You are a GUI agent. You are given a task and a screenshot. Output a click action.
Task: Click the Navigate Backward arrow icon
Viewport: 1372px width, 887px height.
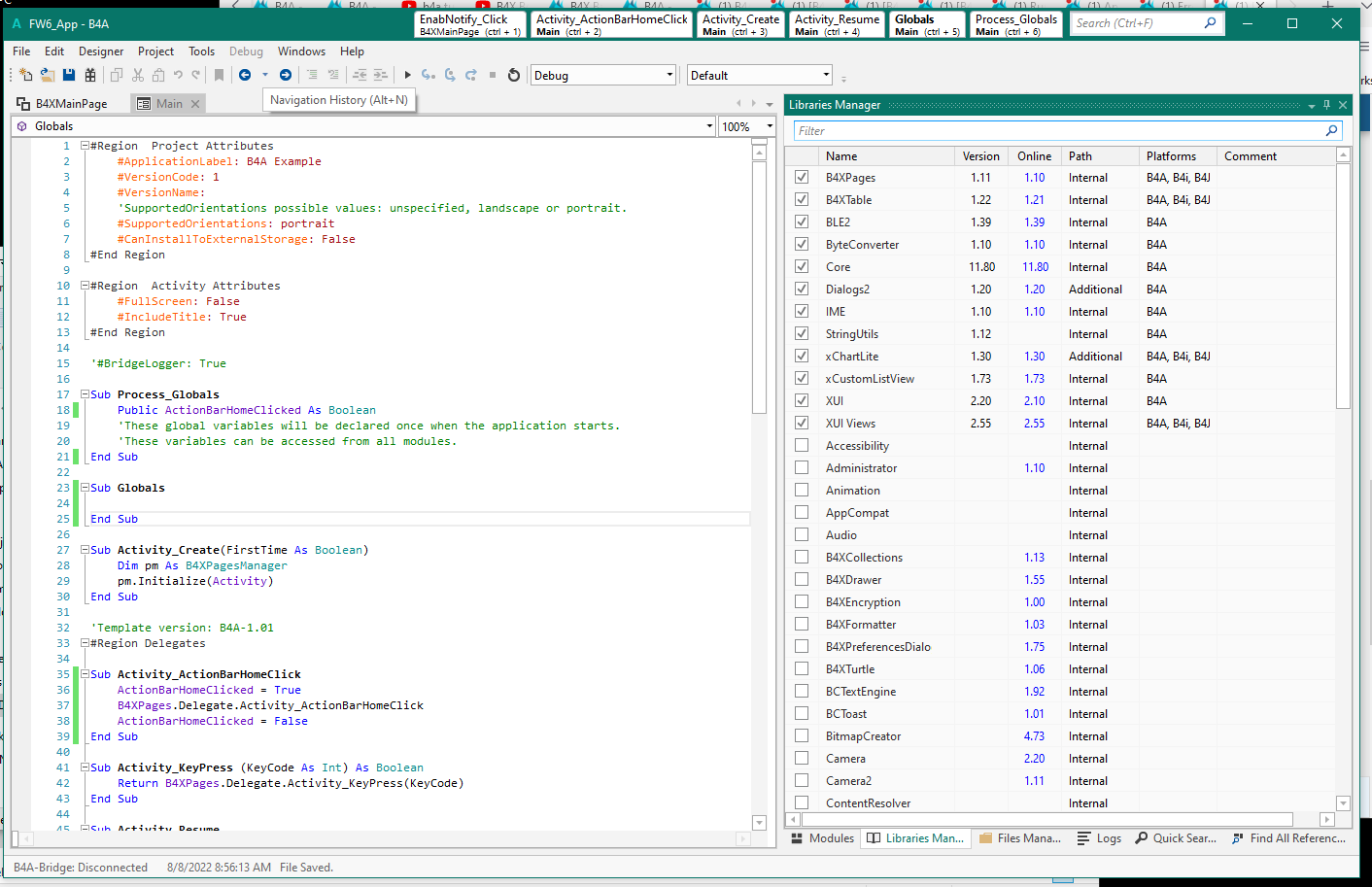(x=245, y=75)
